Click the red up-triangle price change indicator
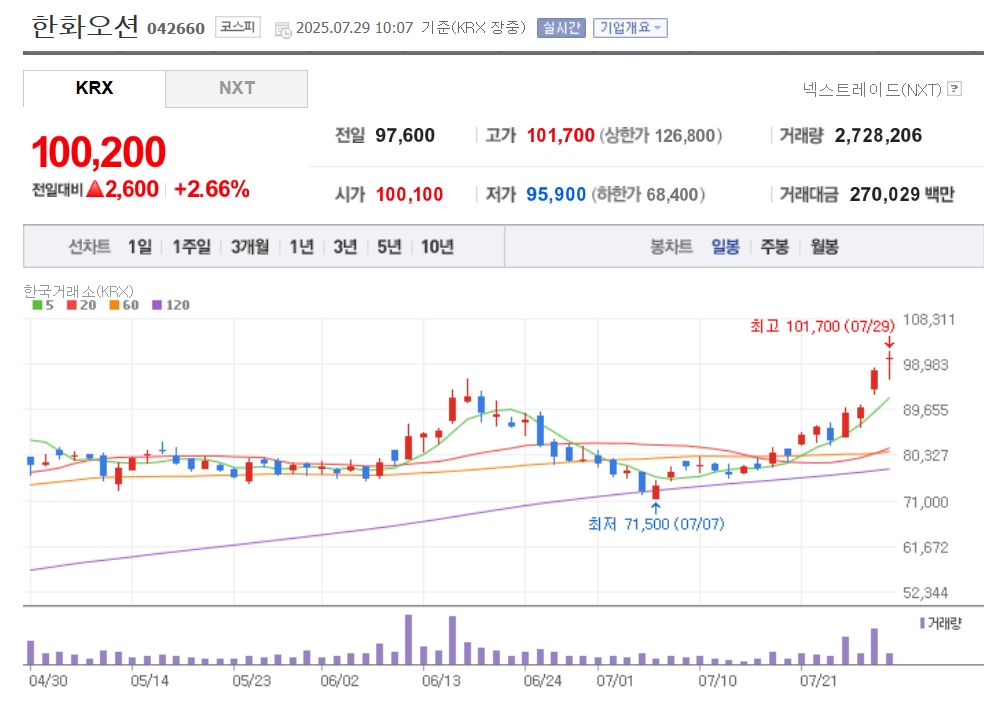The height and width of the screenshot is (710, 984). pyautogui.click(x=95, y=189)
